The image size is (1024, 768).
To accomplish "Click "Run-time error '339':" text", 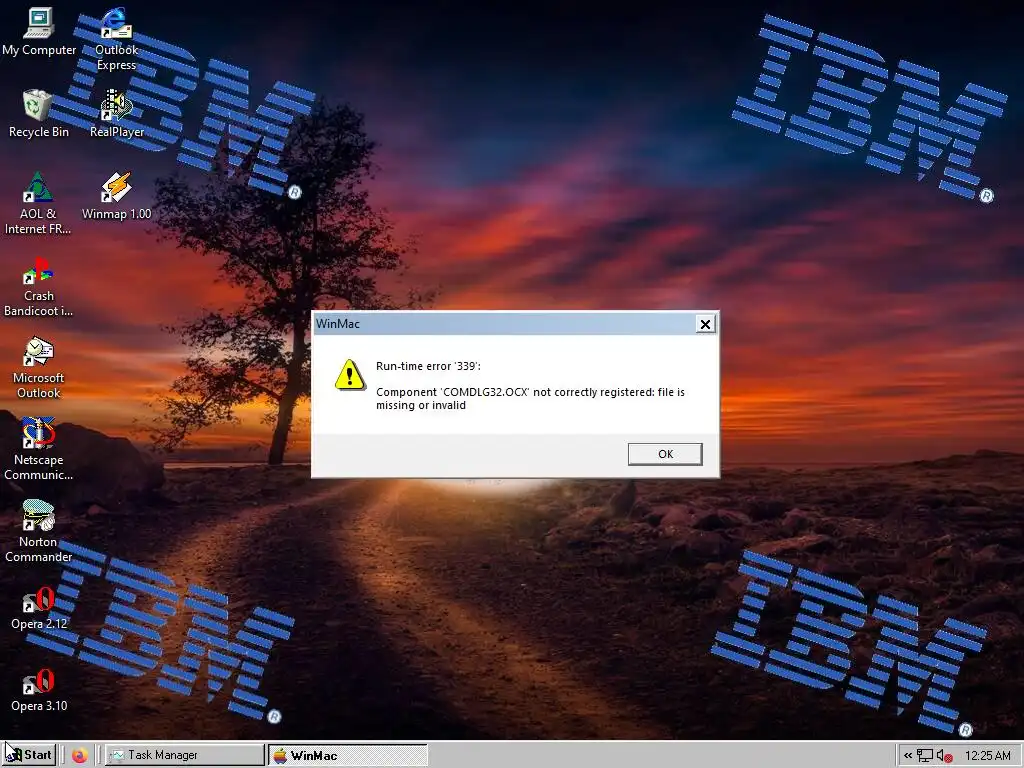I will pyautogui.click(x=428, y=366).
